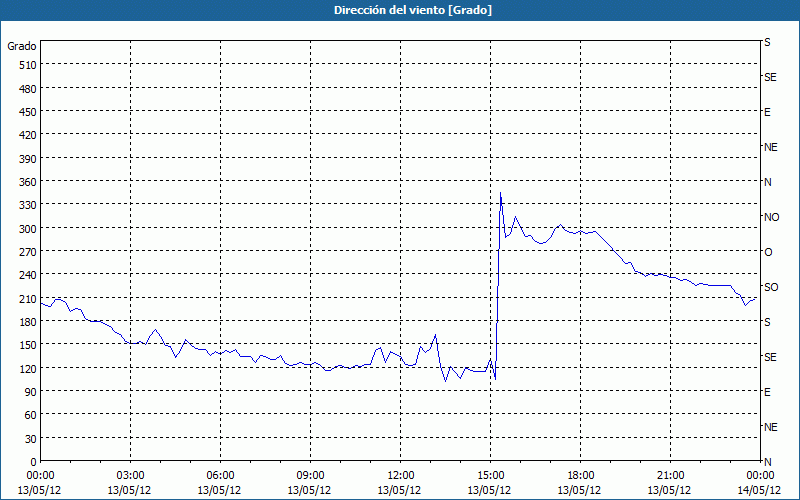The width and height of the screenshot is (800, 500).
Task: Click the 120 degree axis label
Action: pyautogui.click(x=28, y=368)
